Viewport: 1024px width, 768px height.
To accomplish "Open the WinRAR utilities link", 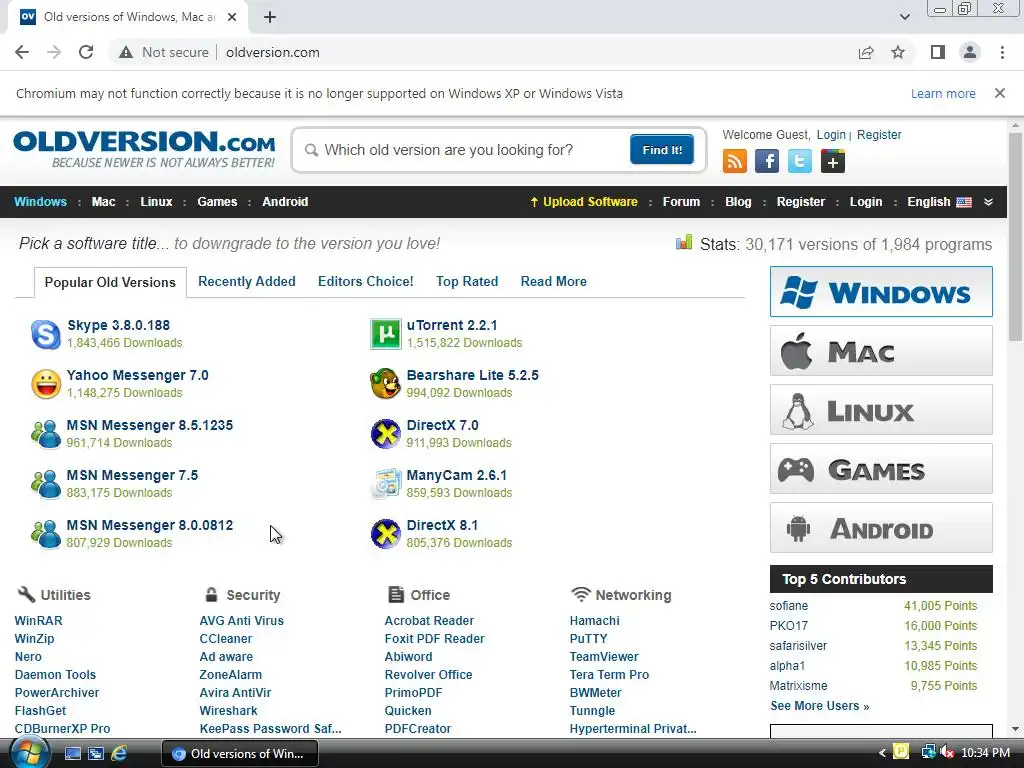I will click(39, 621).
